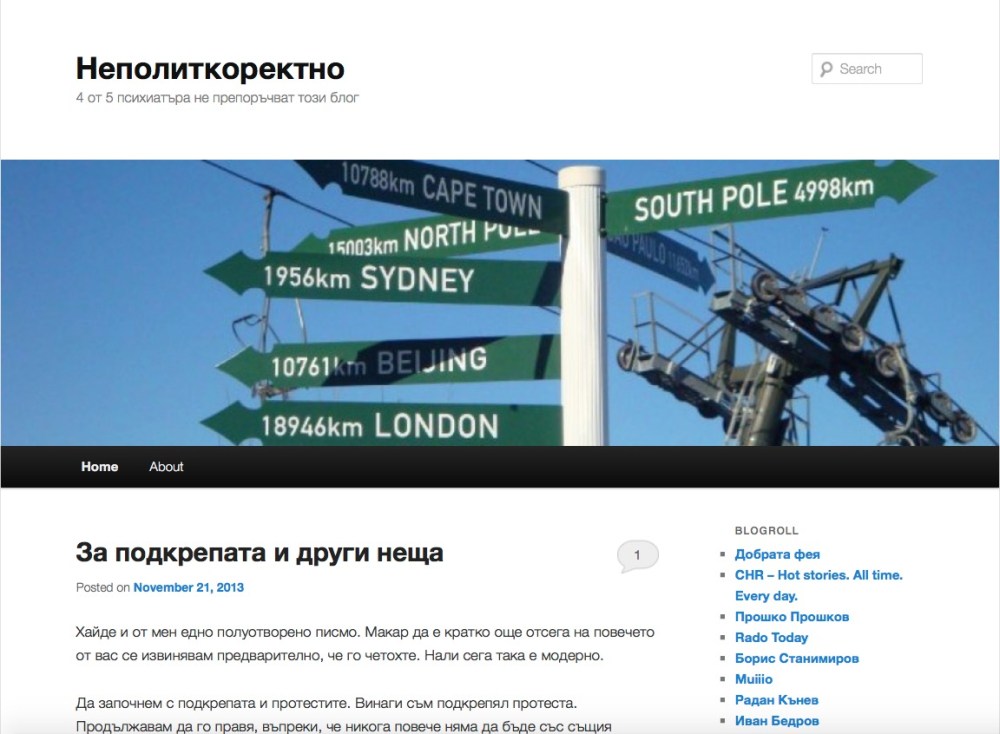
Task: Visit the Добрата фея blogroll link
Action: pyautogui.click(x=776, y=553)
